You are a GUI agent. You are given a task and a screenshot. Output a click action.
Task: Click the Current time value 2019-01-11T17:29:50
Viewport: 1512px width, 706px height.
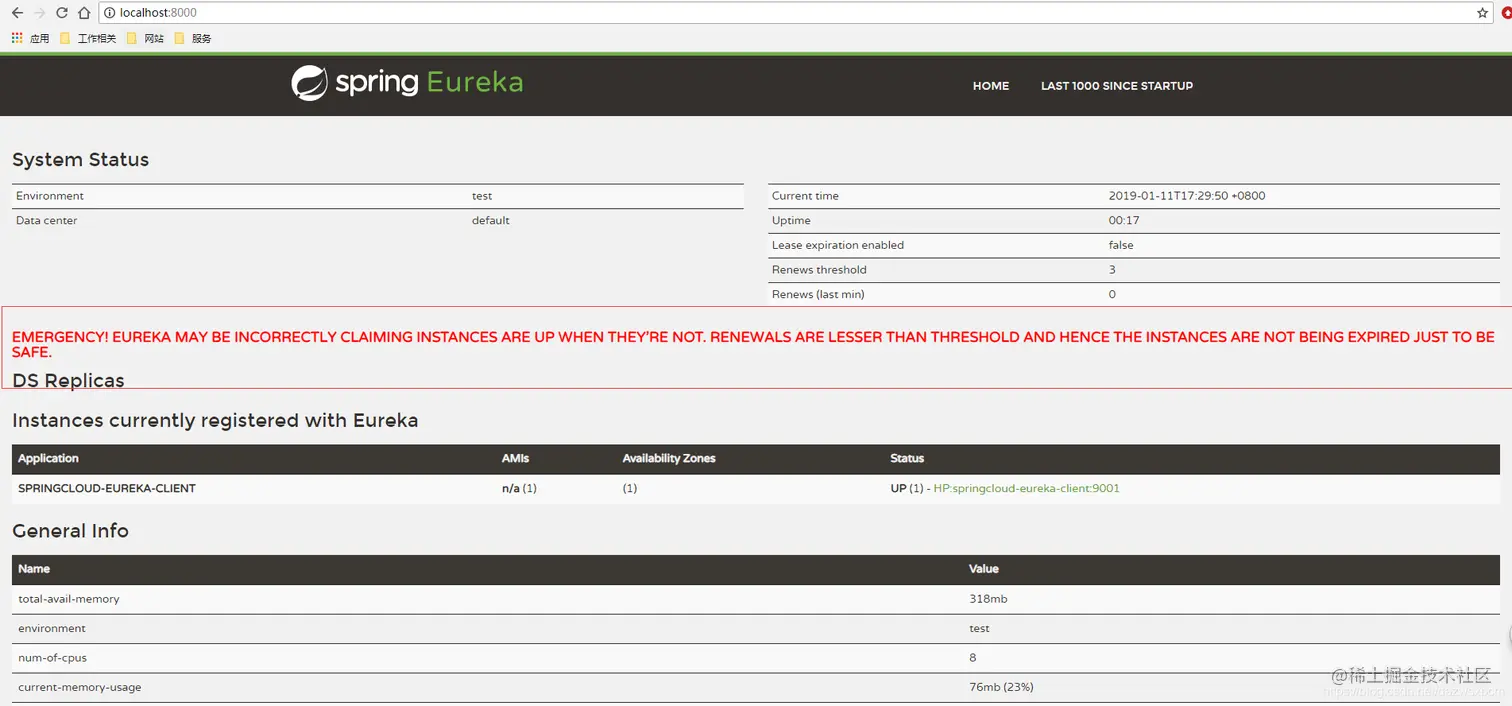pyautogui.click(x=1187, y=196)
